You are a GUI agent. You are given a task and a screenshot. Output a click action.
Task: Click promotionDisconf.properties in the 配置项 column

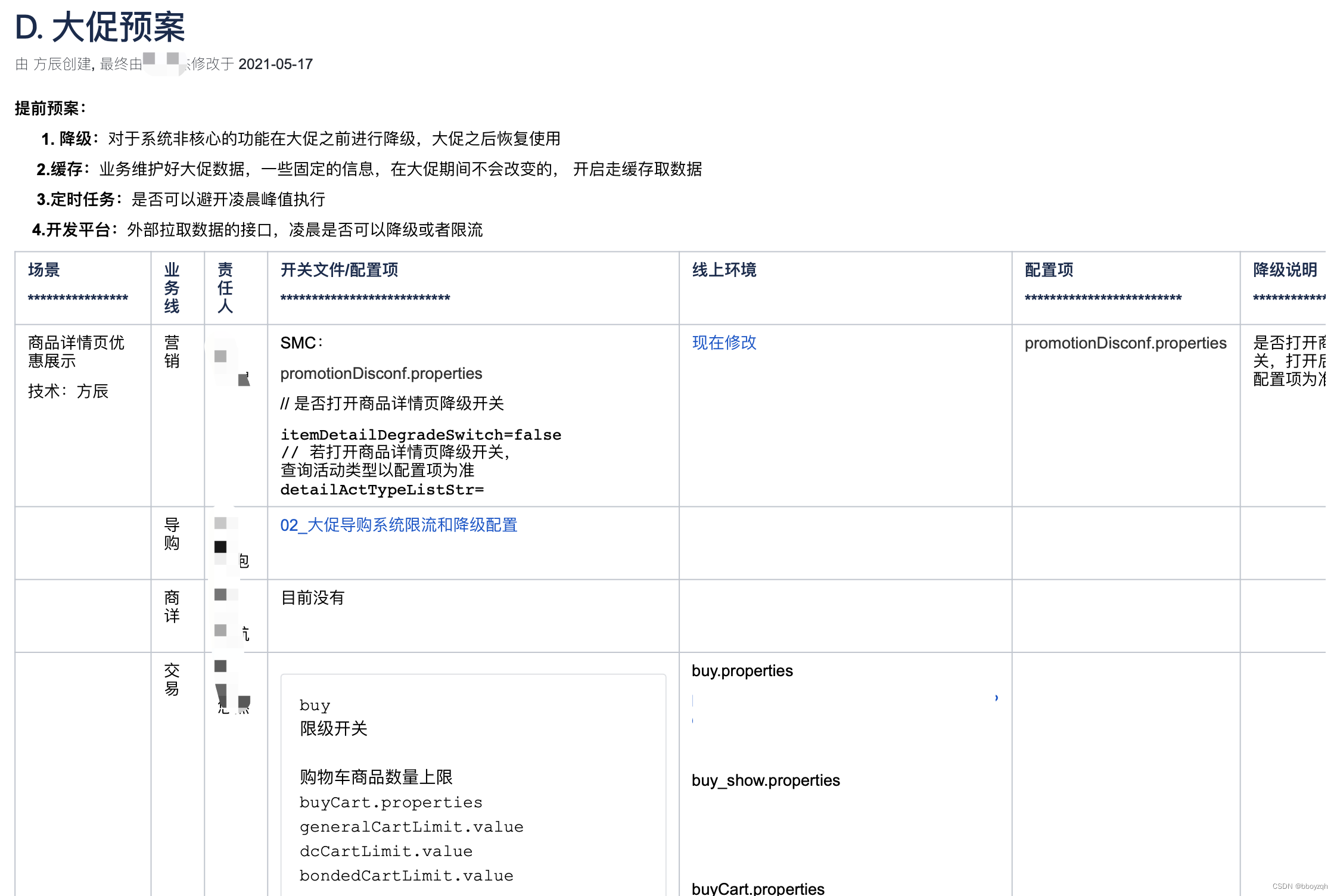[1125, 343]
